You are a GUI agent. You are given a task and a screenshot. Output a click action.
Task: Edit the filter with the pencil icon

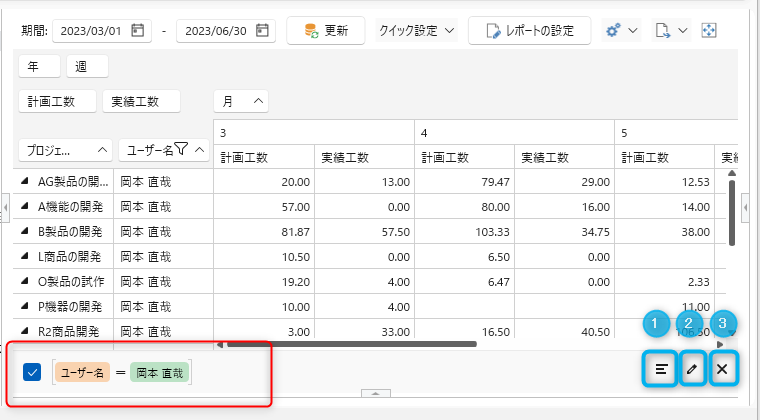pos(691,369)
